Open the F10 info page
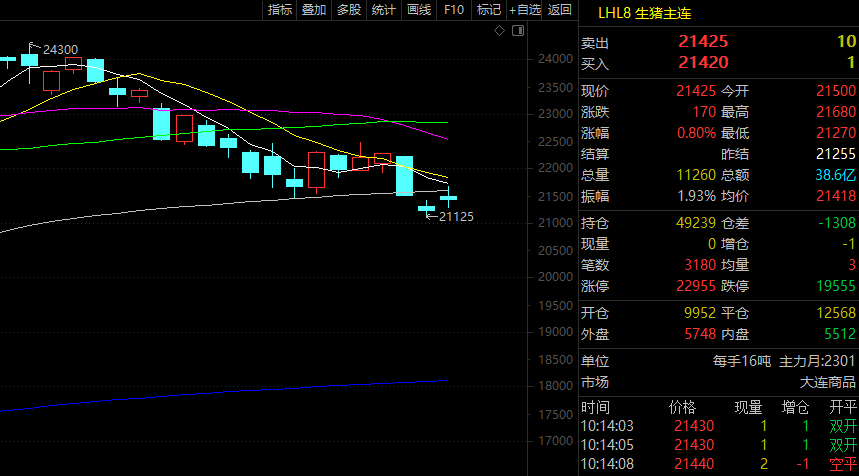The height and width of the screenshot is (476, 859). (454, 10)
